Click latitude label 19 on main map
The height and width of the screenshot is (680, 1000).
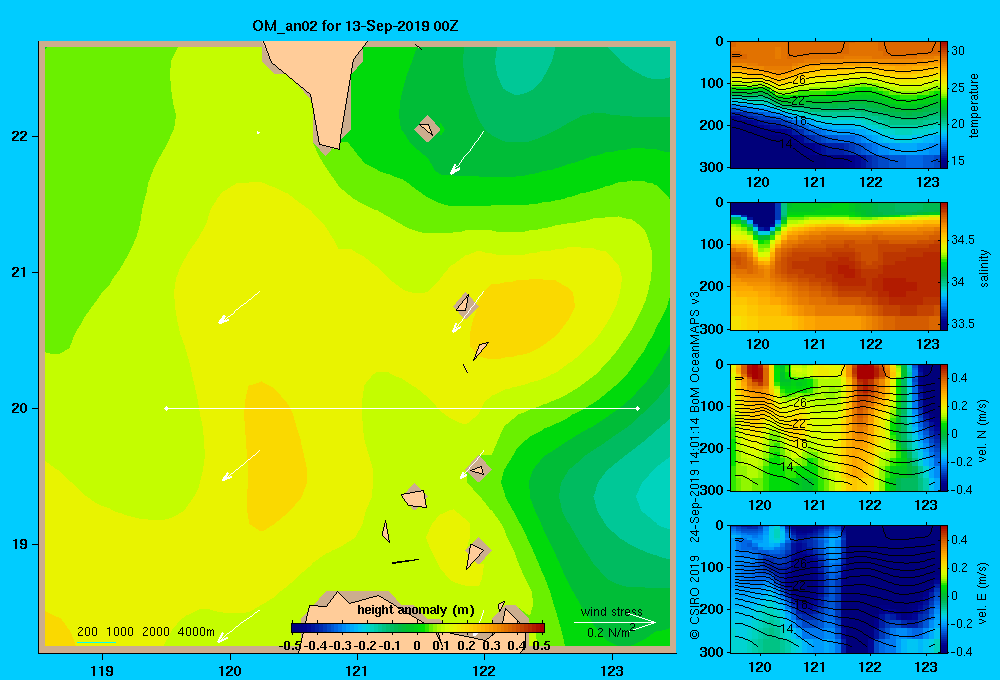pos(20,544)
